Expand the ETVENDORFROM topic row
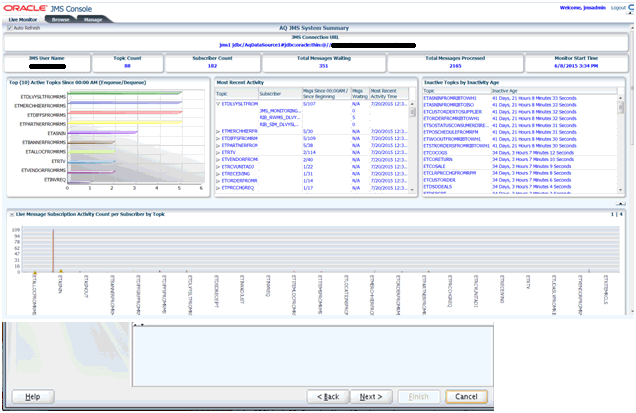The image size is (636, 413). (218, 159)
